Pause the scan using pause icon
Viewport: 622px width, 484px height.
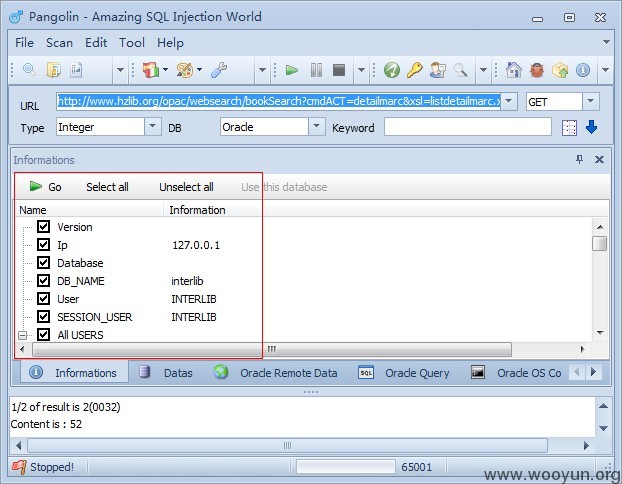tap(316, 70)
